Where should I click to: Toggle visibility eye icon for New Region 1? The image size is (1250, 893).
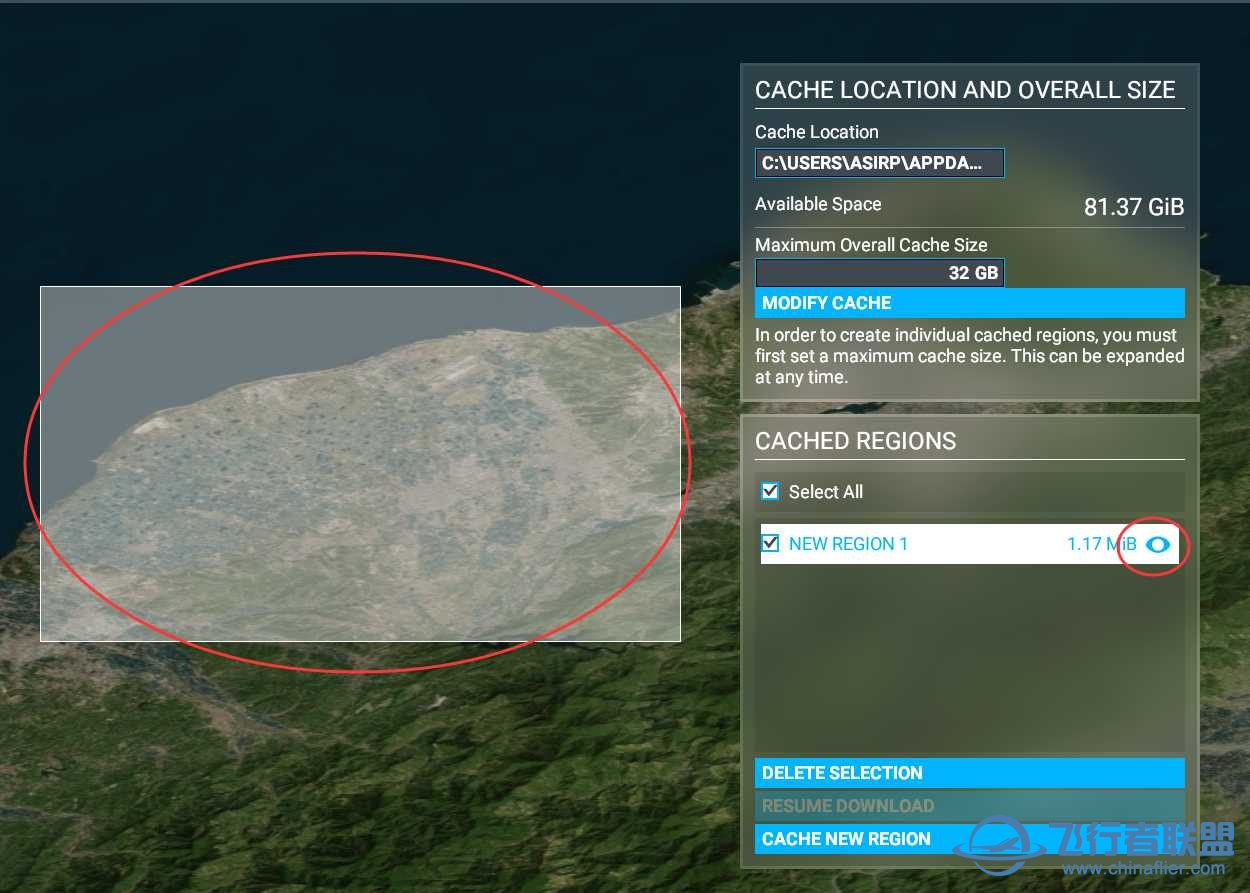1158,544
